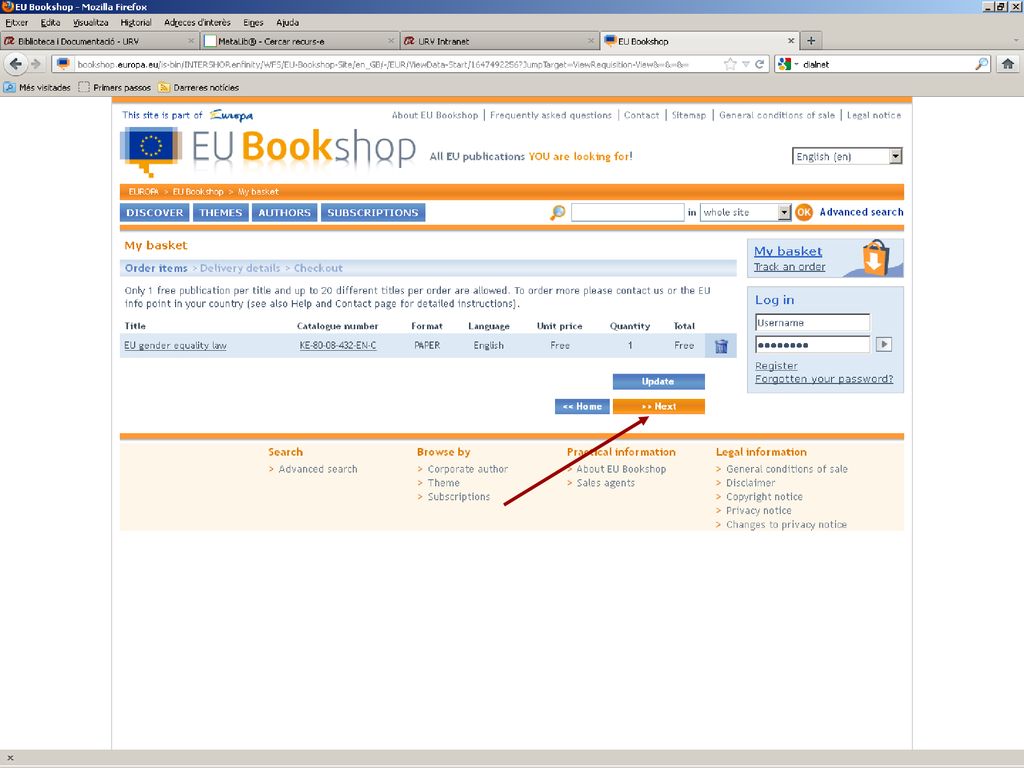
Task: Click the SUBSCRIPTIONS navigation button
Action: (x=373, y=212)
